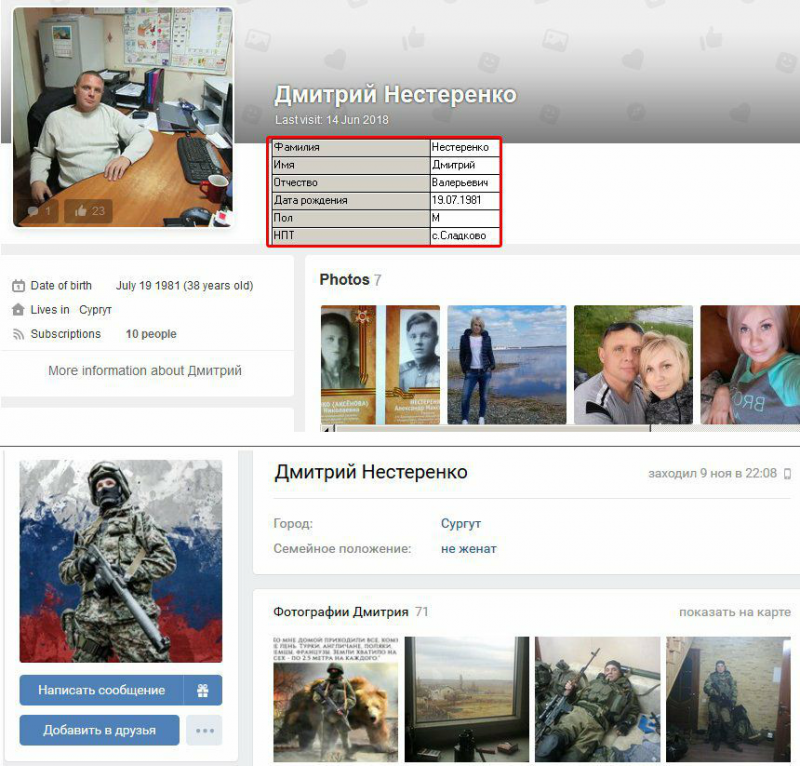Like the profile photo via thumbs-up icon
This screenshot has width=800, height=766.
[x=78, y=211]
